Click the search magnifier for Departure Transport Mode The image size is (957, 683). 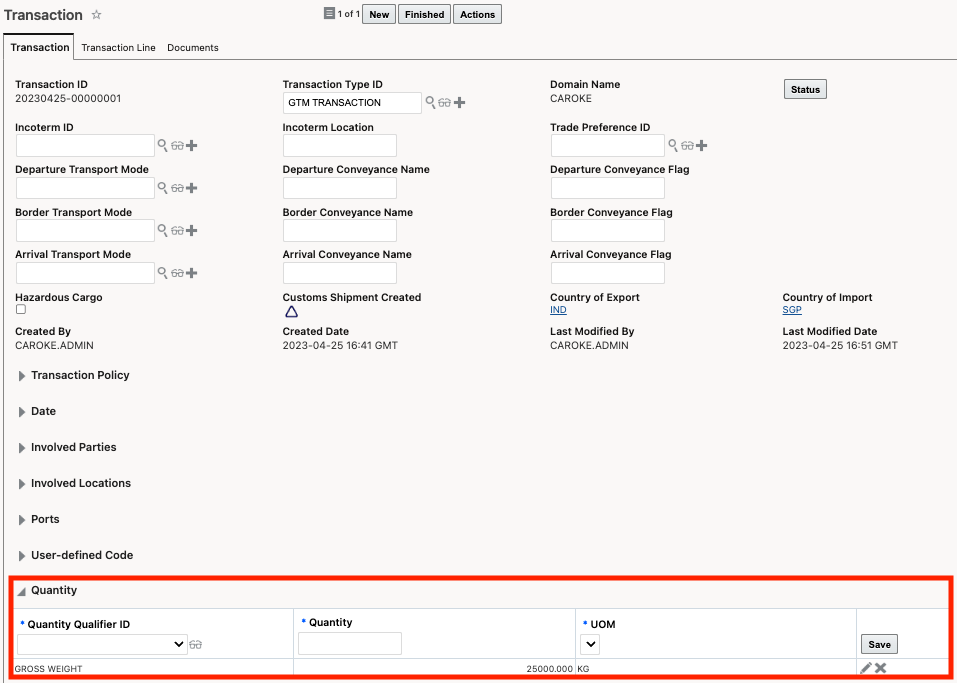tap(163, 188)
